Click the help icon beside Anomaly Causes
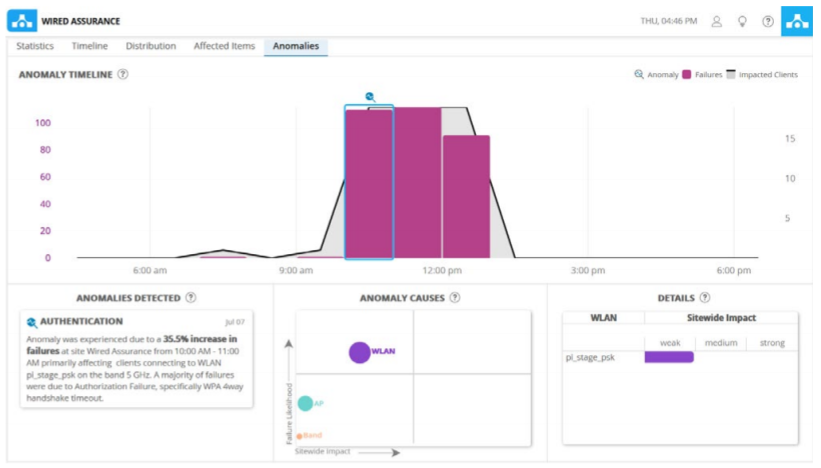 (455, 297)
